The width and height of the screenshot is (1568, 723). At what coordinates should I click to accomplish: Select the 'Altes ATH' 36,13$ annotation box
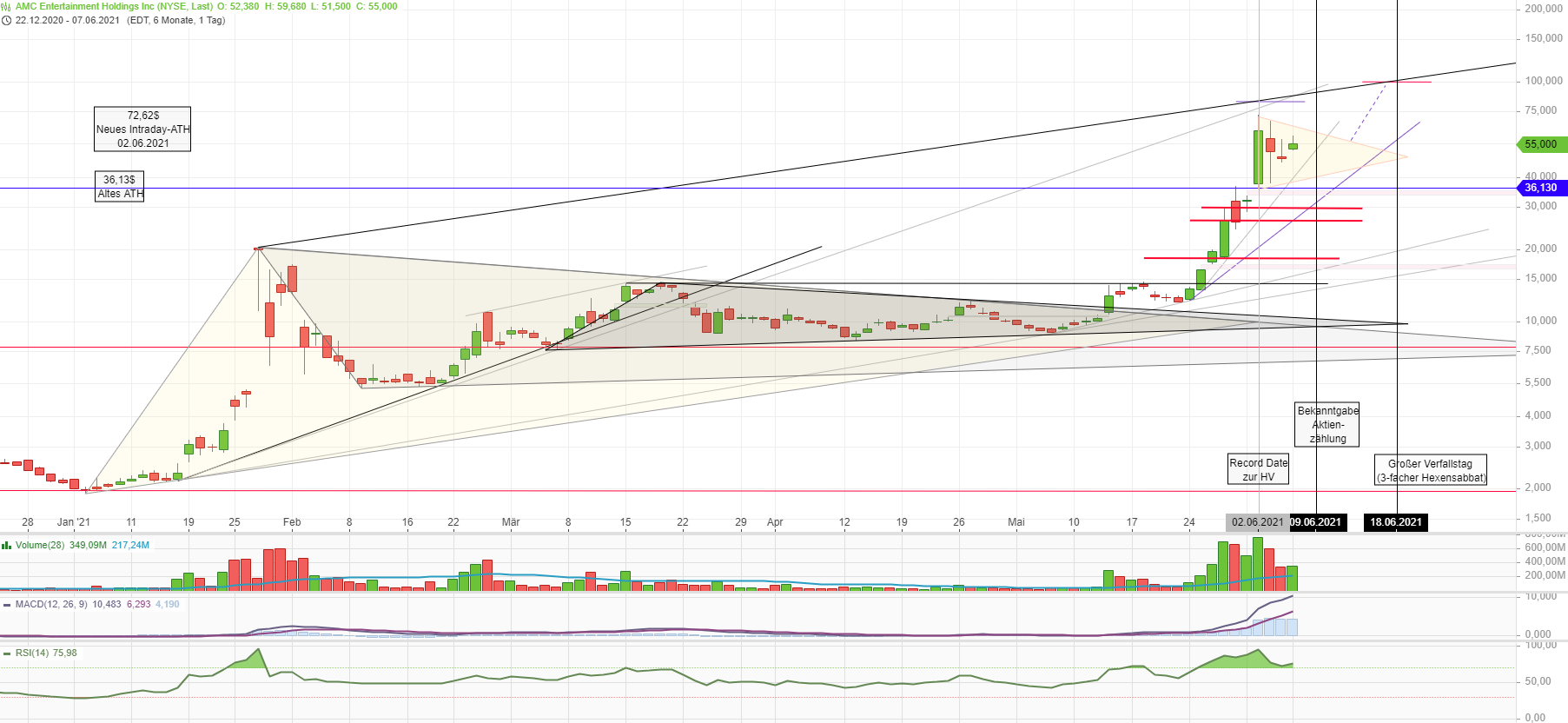pos(120,186)
